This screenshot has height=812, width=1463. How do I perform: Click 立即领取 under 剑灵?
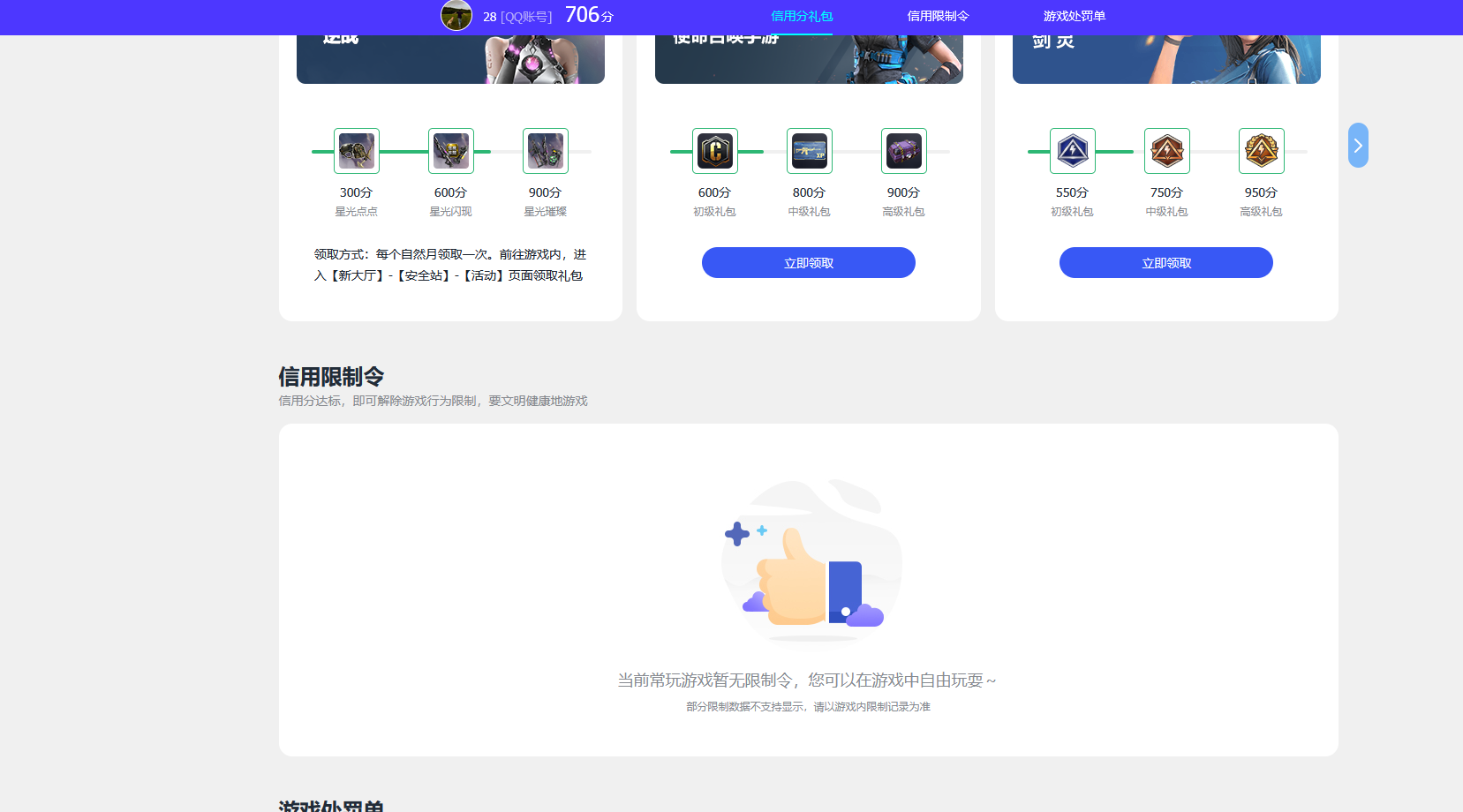tap(1166, 262)
